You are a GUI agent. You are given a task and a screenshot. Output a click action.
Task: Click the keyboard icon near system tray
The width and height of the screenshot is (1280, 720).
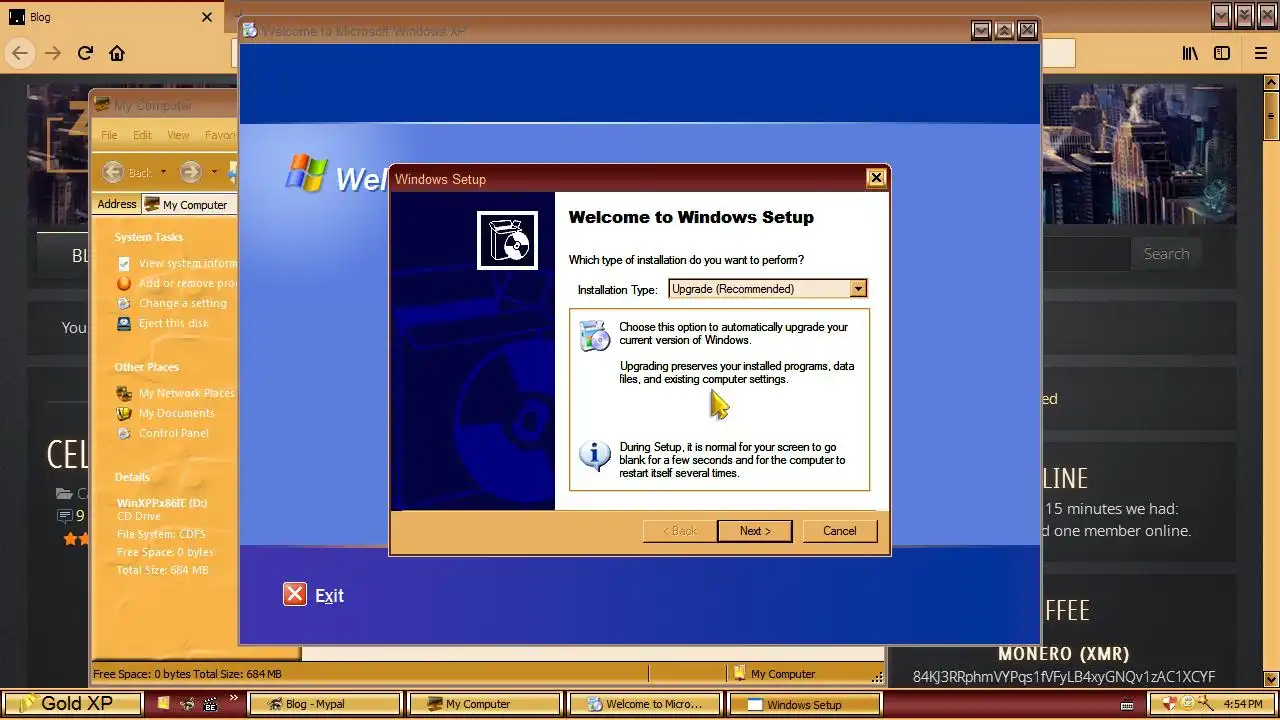(x=1127, y=704)
